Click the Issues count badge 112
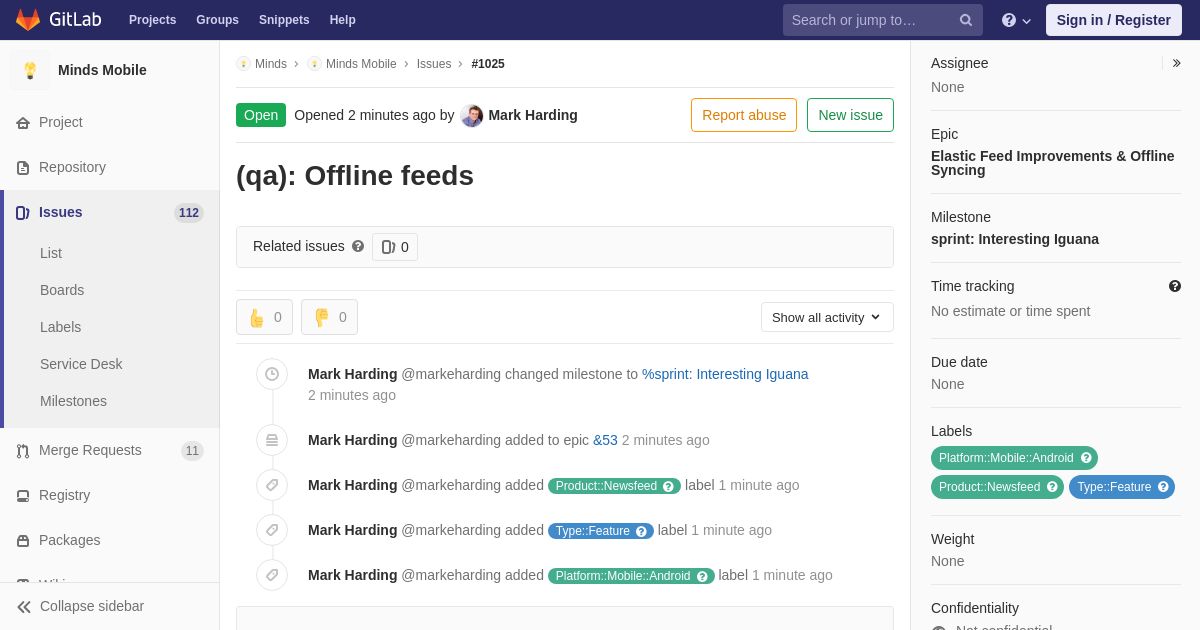Viewport: 1200px width, 630px height. click(189, 213)
